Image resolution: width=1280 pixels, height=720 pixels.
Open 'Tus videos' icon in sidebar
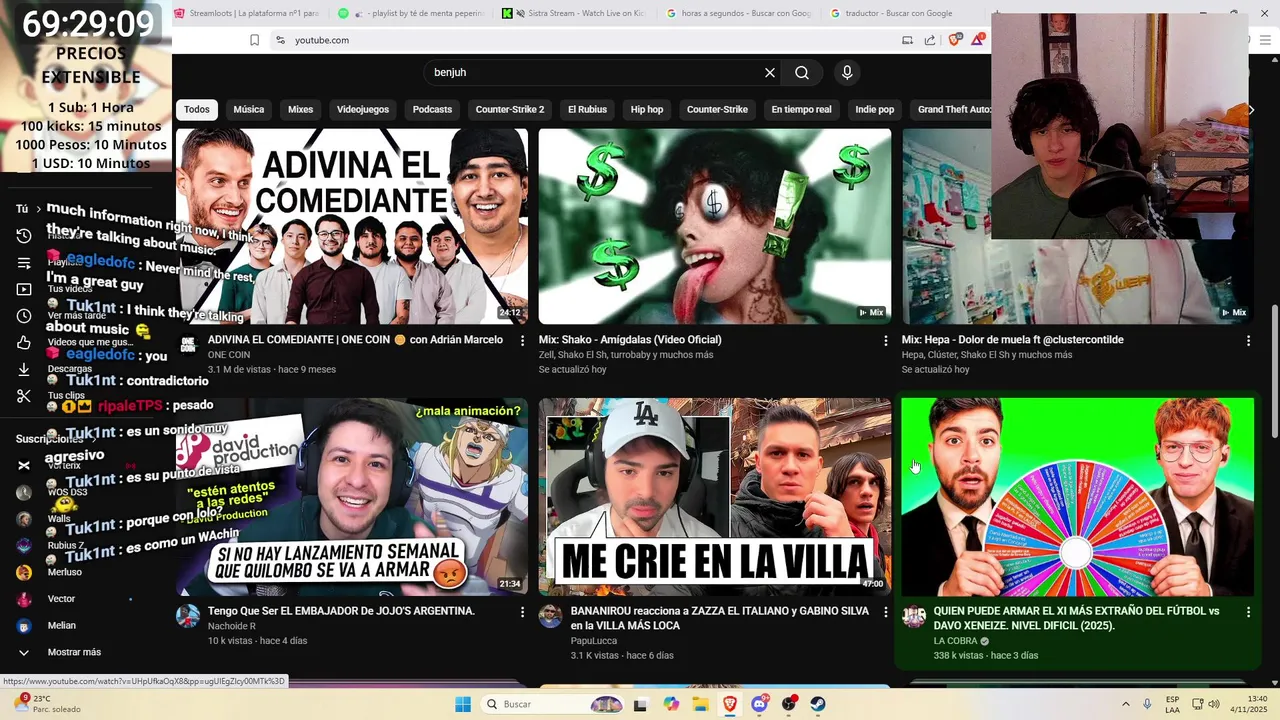coord(24,289)
